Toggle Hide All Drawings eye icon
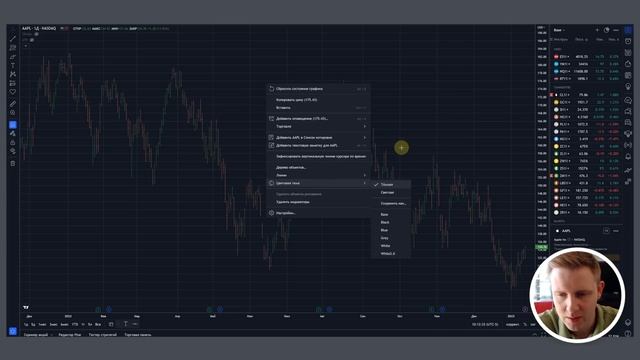640x360 pixels. (x=13, y=151)
